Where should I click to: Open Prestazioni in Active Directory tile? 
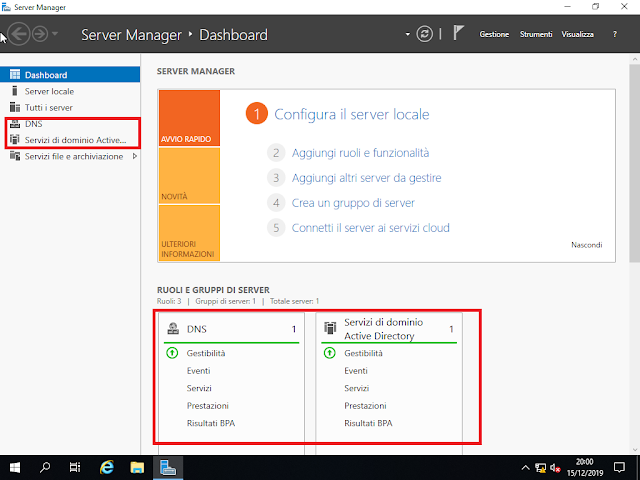tap(365, 406)
